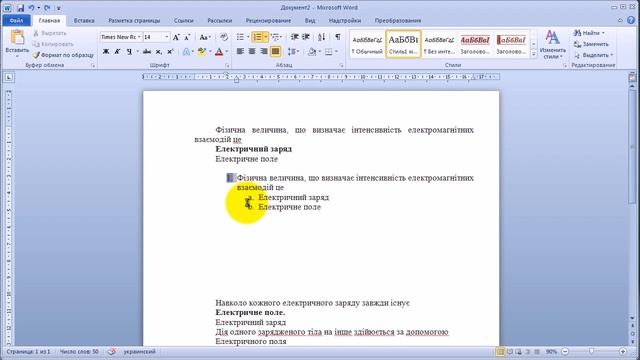This screenshot has width=640, height=360.
Task: Apply the Без интервала style
Action: click(439, 44)
